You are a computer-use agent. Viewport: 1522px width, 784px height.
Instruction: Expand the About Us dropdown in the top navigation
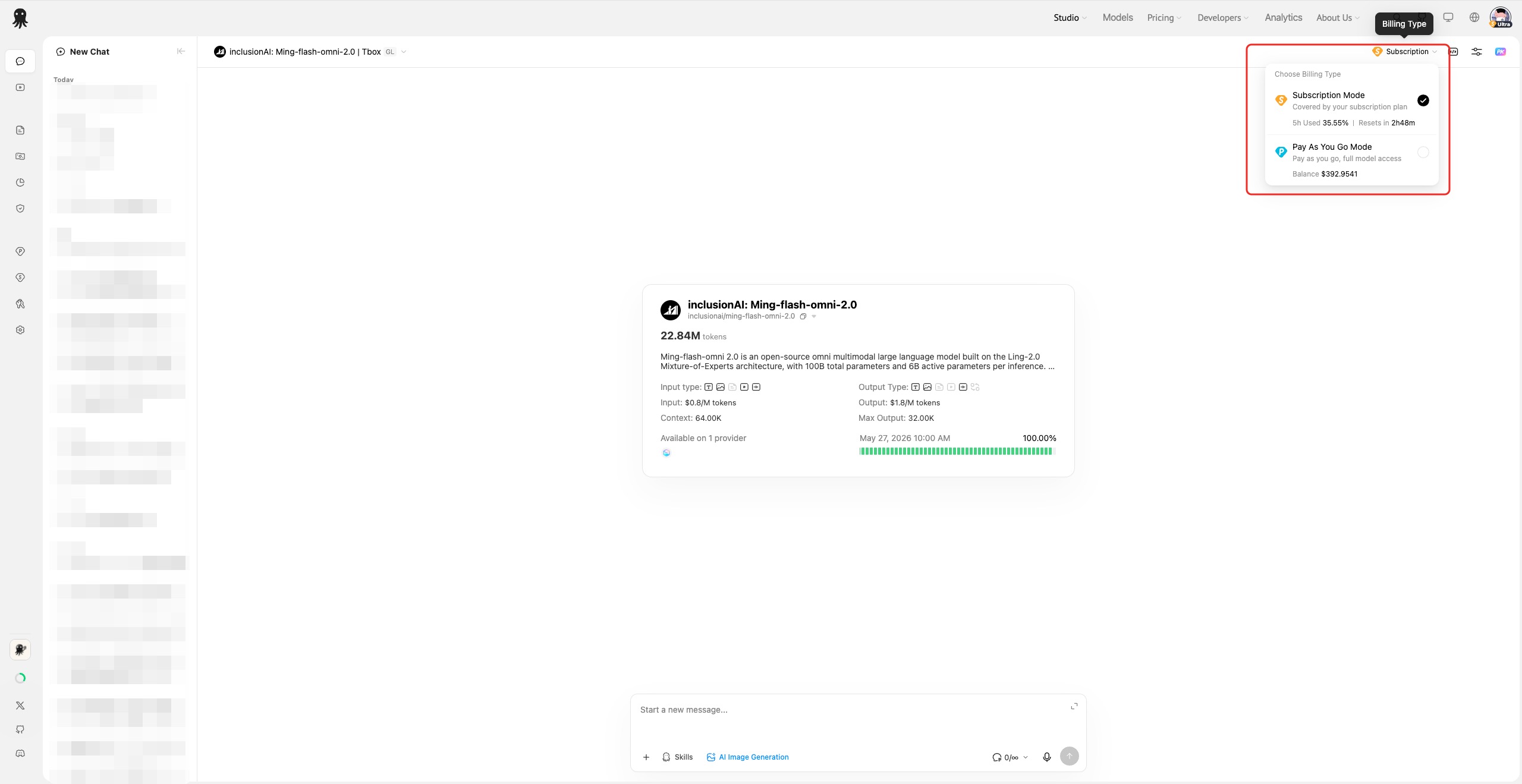(x=1338, y=18)
